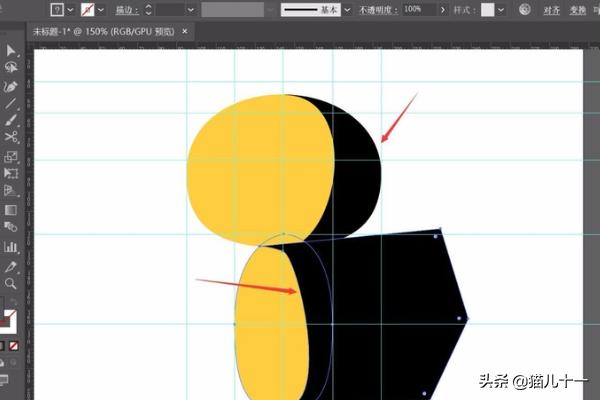Open the 对齐 align panel link

click(551, 9)
